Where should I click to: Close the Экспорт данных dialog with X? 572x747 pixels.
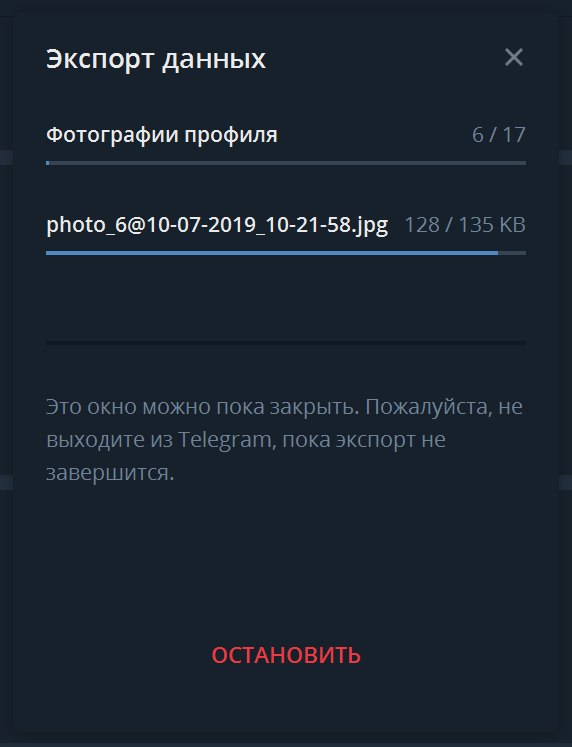click(x=514, y=58)
